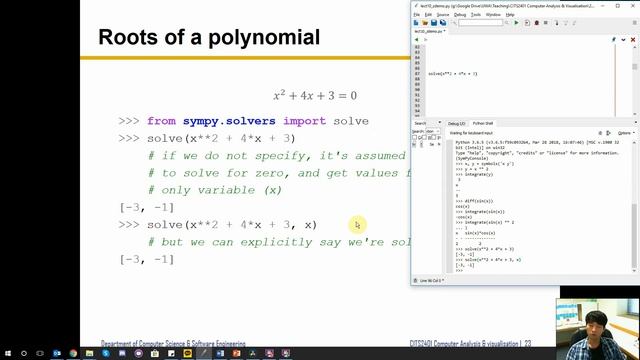Click the green Run debug arrow

(516, 23)
